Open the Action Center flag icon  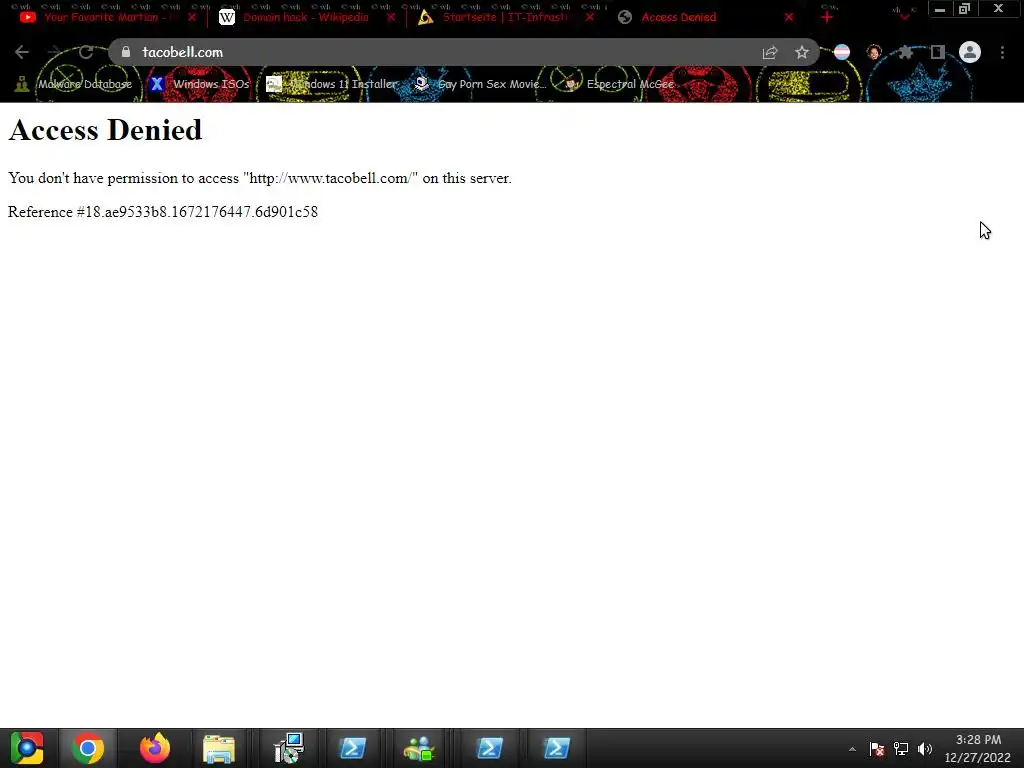(877, 749)
